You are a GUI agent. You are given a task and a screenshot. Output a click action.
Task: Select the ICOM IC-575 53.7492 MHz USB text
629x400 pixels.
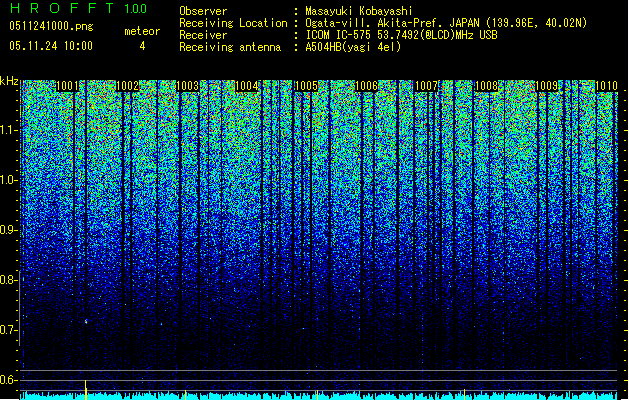click(x=401, y=35)
